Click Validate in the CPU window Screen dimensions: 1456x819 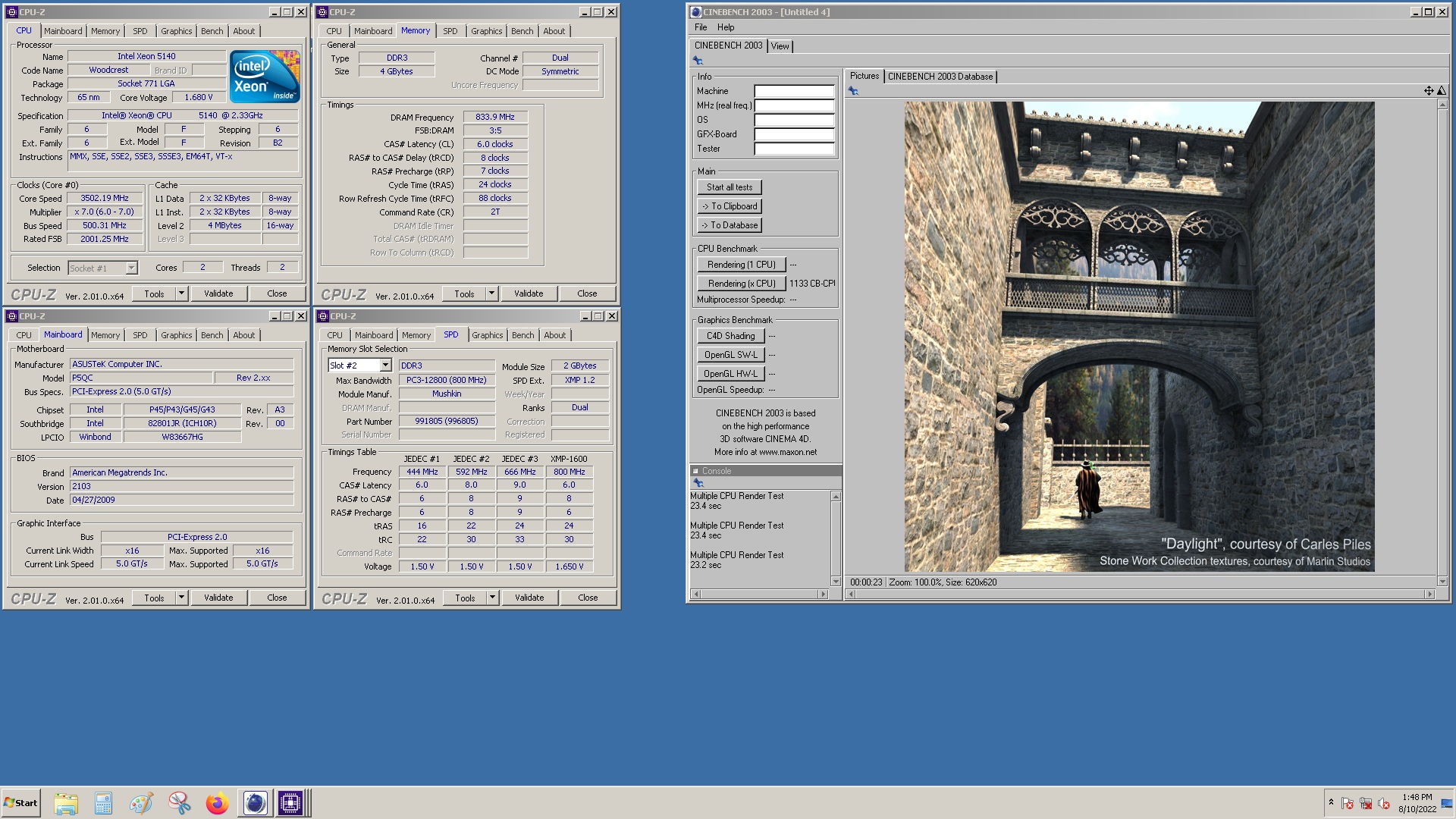click(x=218, y=293)
